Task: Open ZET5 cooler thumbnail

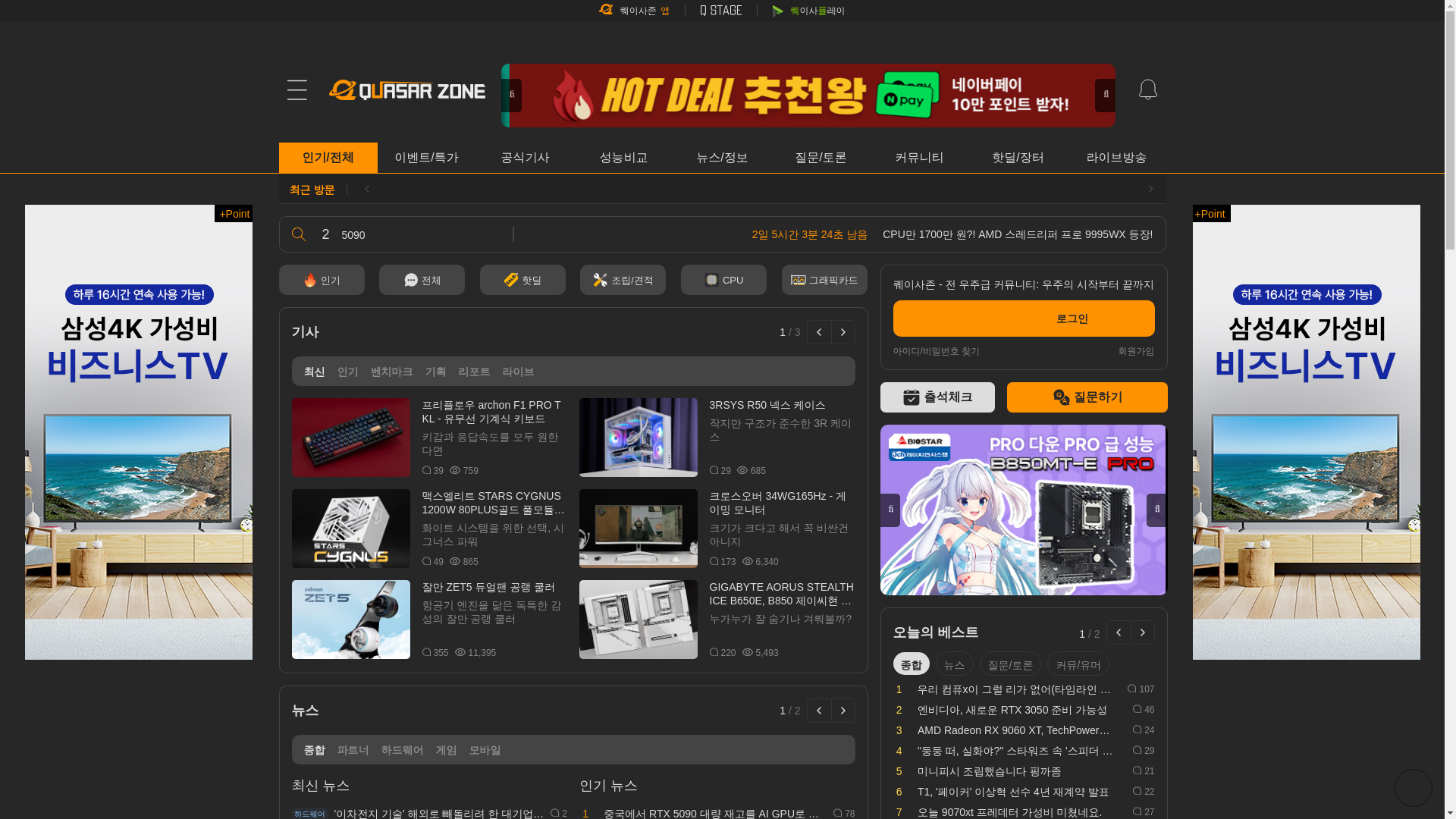Action: [x=351, y=620]
